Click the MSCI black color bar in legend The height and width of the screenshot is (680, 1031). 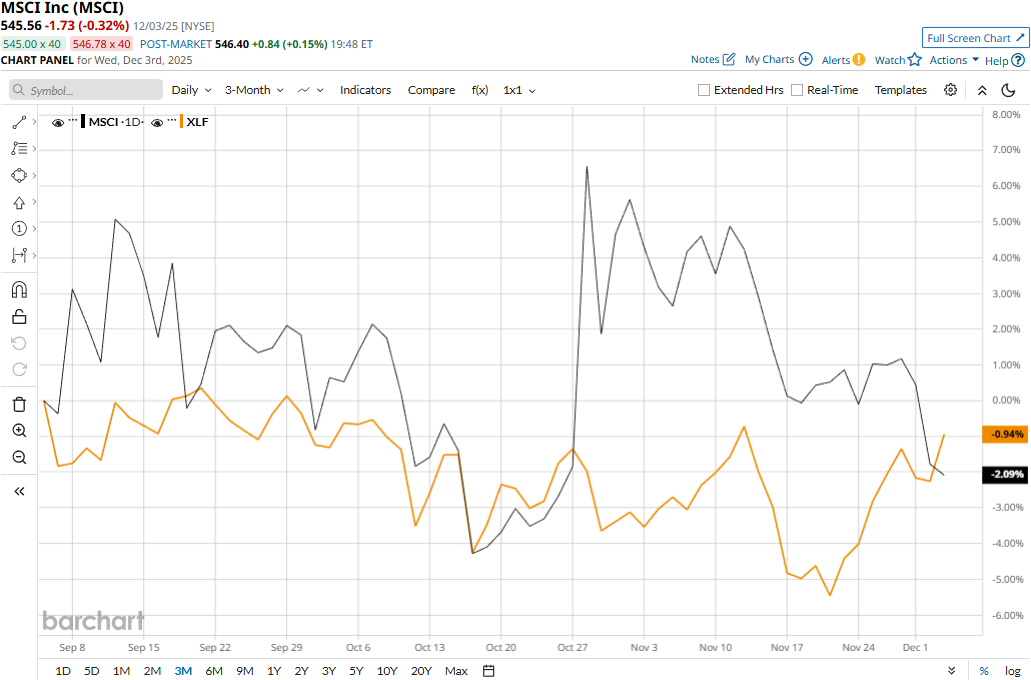tap(83, 122)
